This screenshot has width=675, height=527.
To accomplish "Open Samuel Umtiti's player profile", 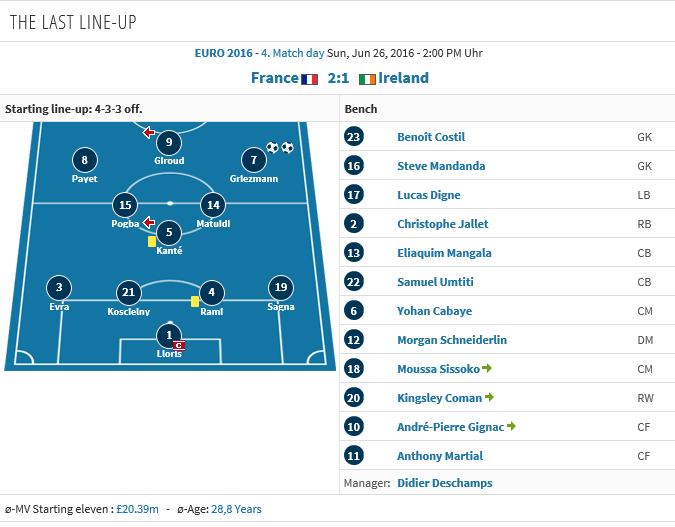I will point(435,282).
